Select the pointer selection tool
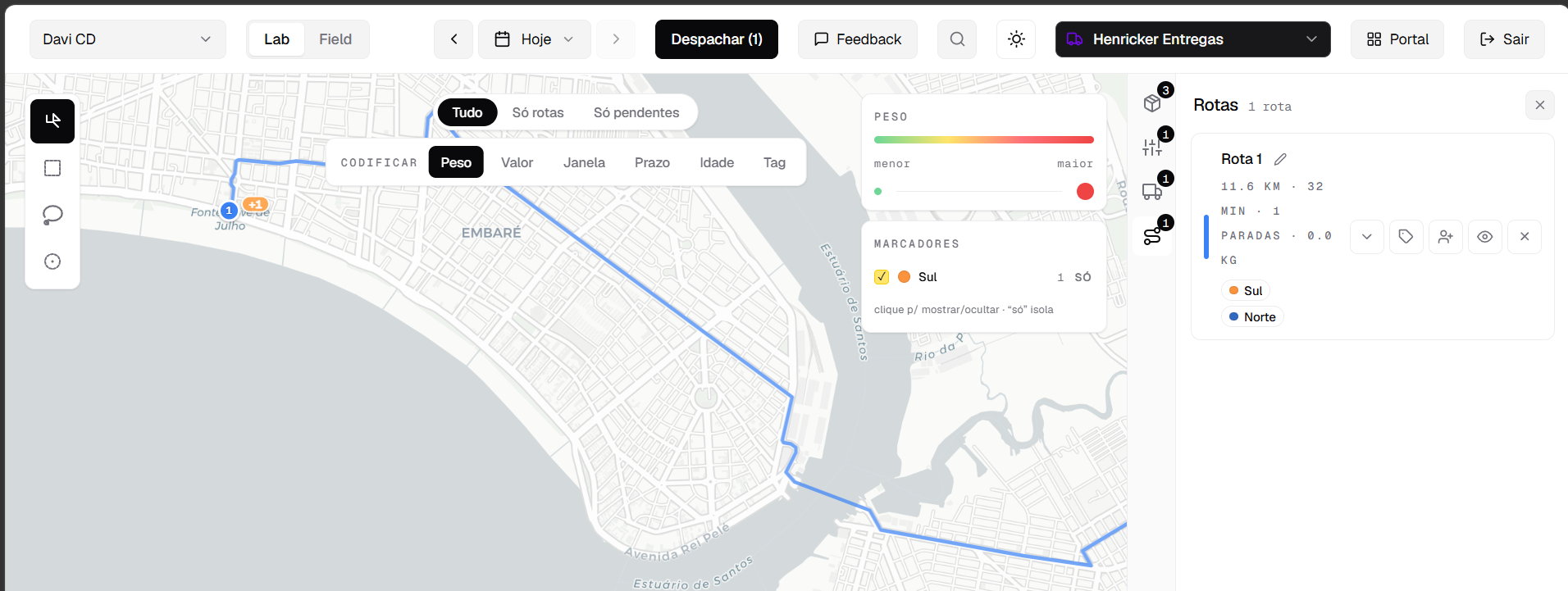The width and height of the screenshot is (1568, 591). [52, 121]
